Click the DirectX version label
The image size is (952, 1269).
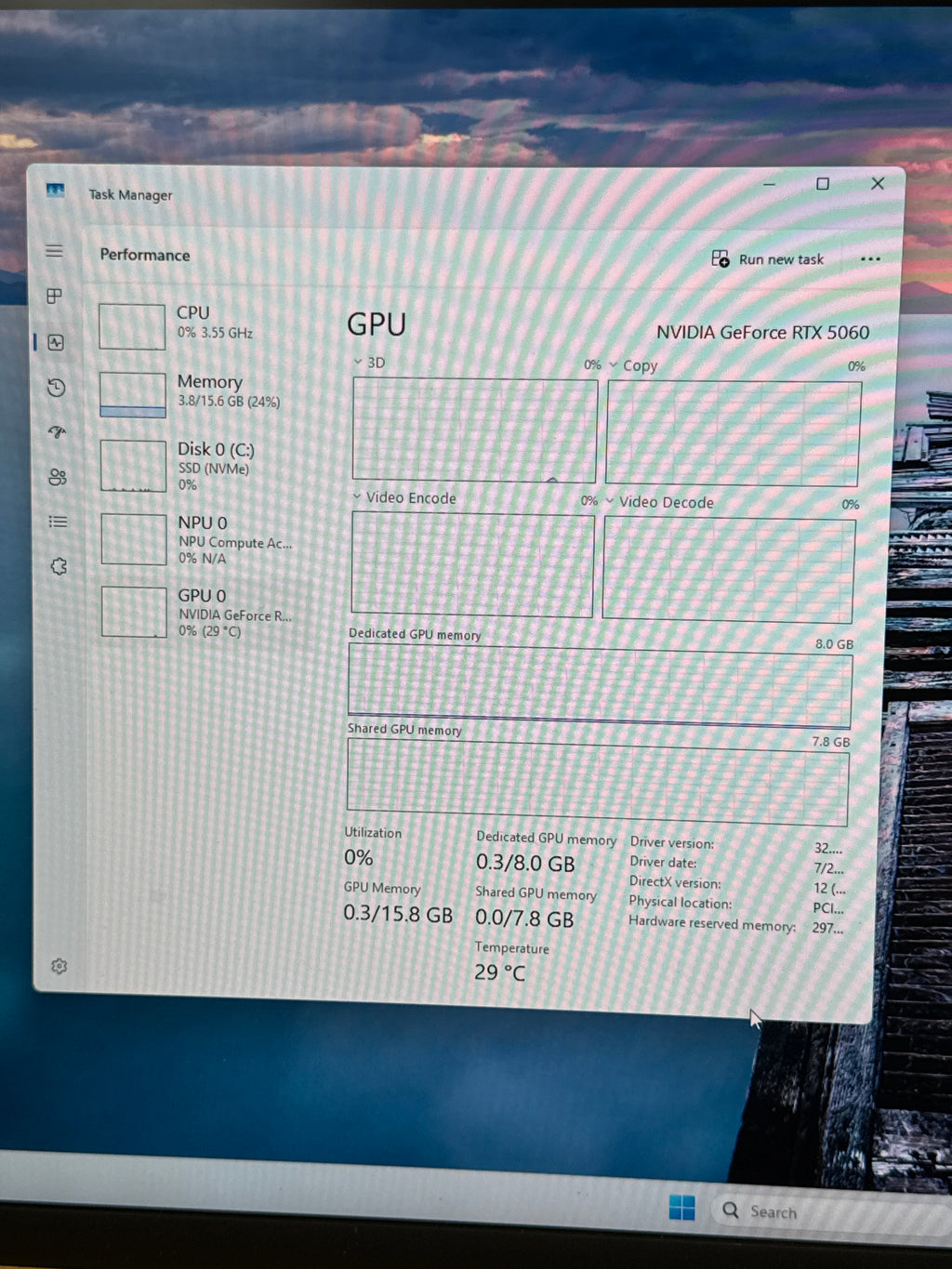(675, 882)
